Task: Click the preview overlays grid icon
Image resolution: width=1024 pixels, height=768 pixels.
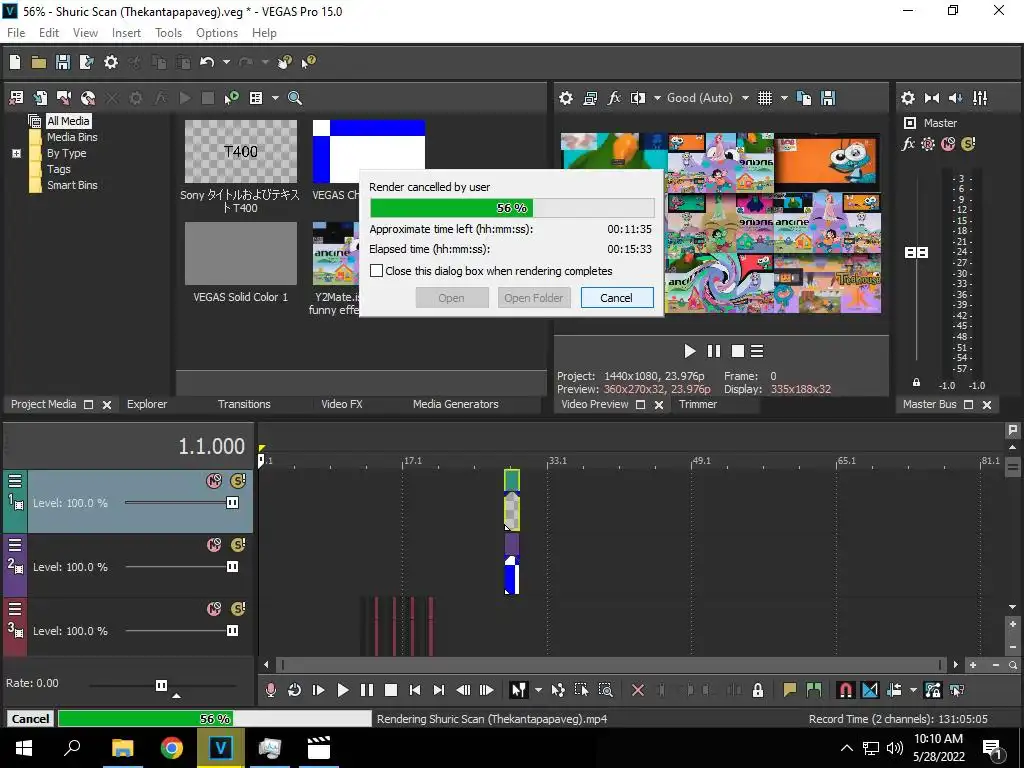Action: click(765, 98)
